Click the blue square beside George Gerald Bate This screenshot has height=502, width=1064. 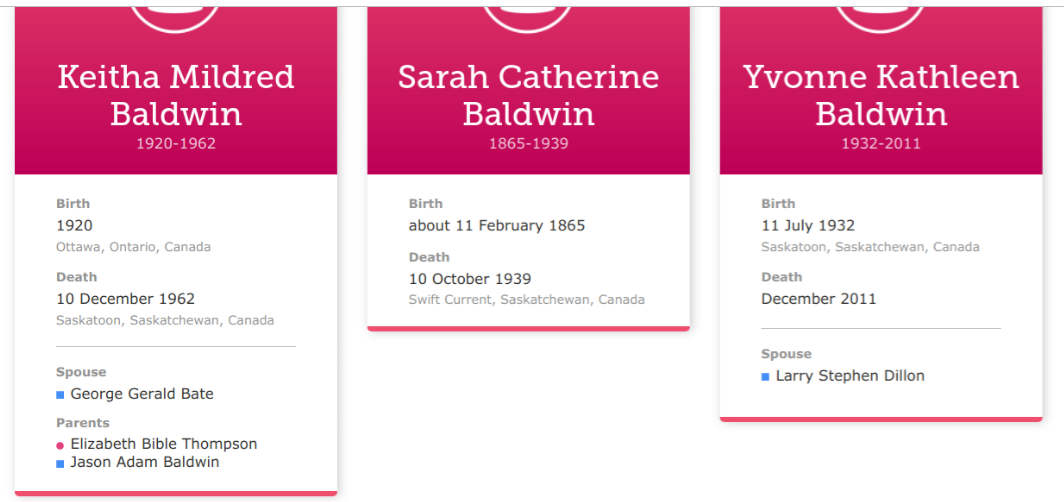[x=60, y=395]
